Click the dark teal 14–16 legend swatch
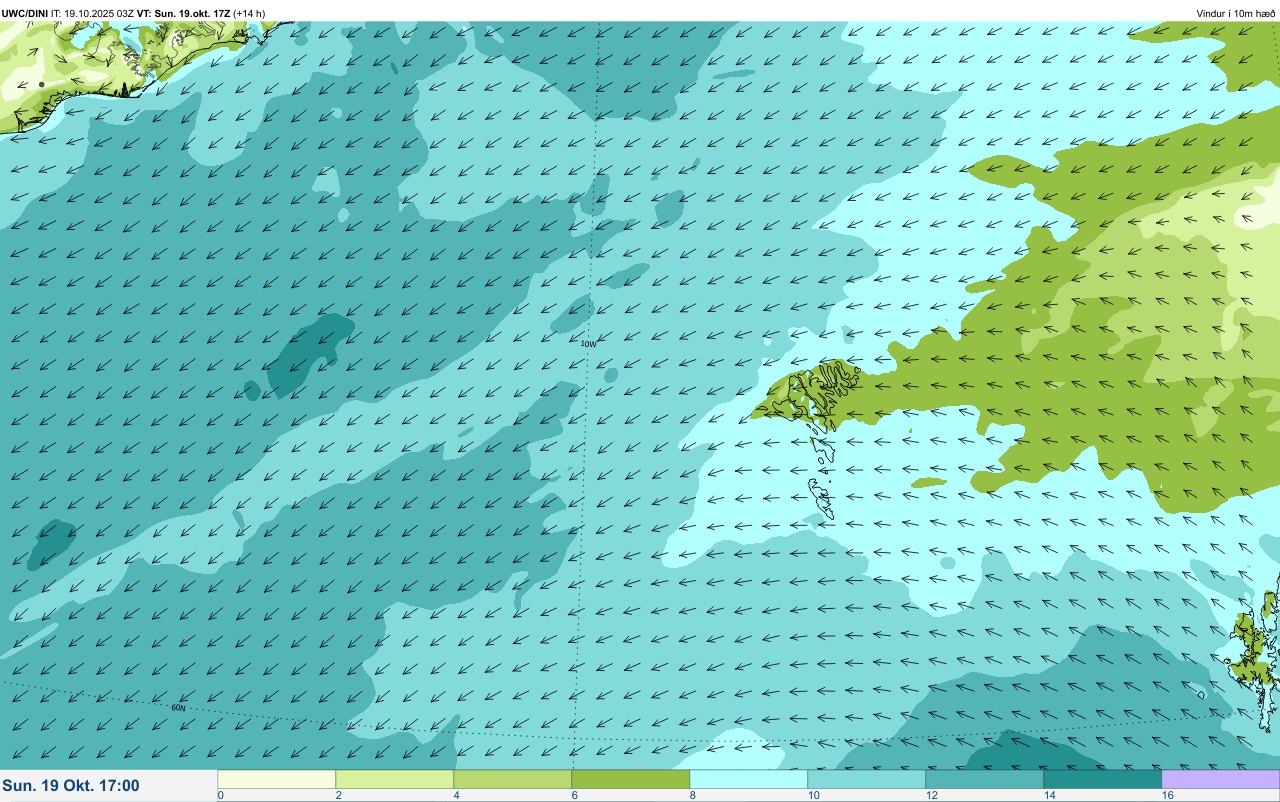The height and width of the screenshot is (802, 1280). [x=1103, y=779]
